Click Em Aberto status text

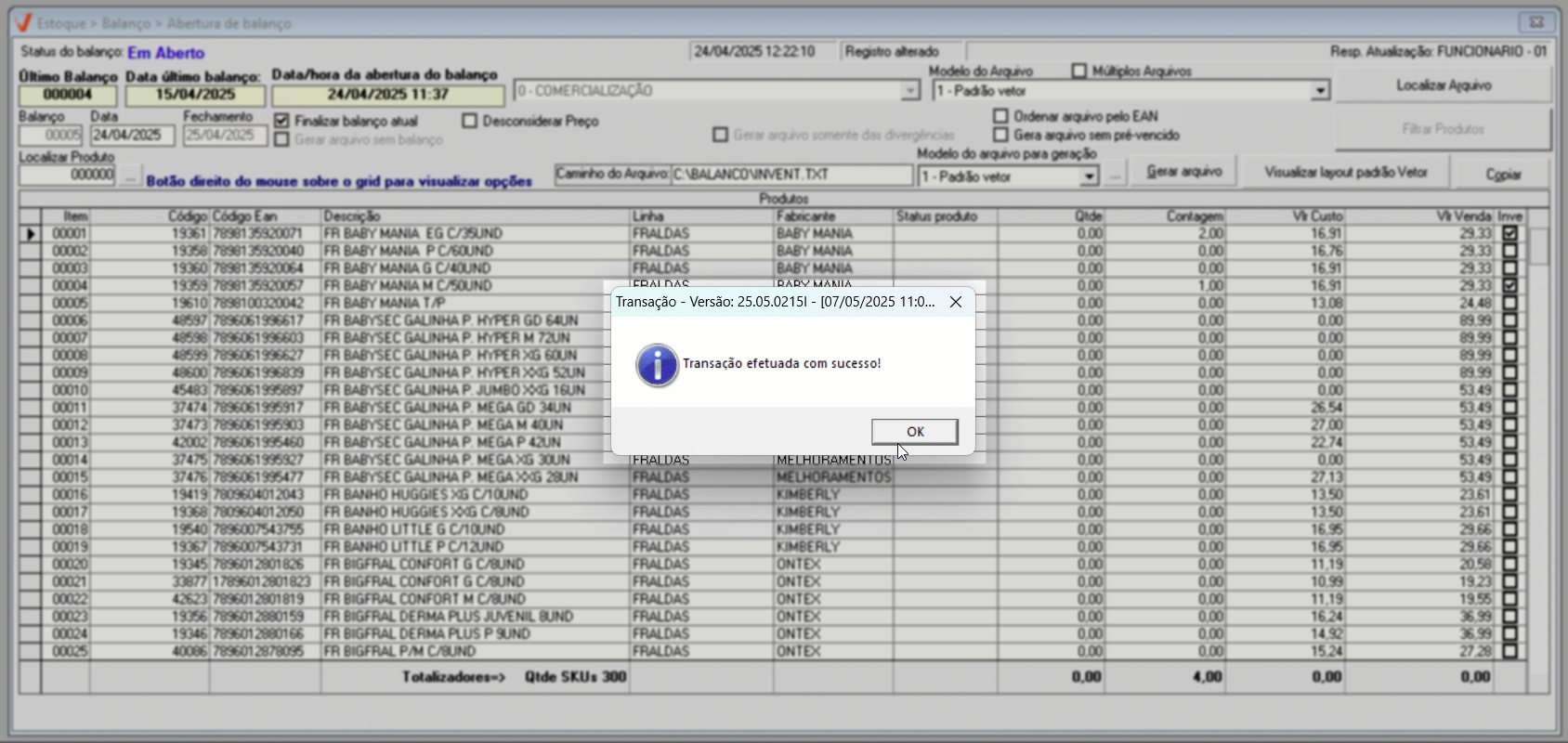click(165, 53)
